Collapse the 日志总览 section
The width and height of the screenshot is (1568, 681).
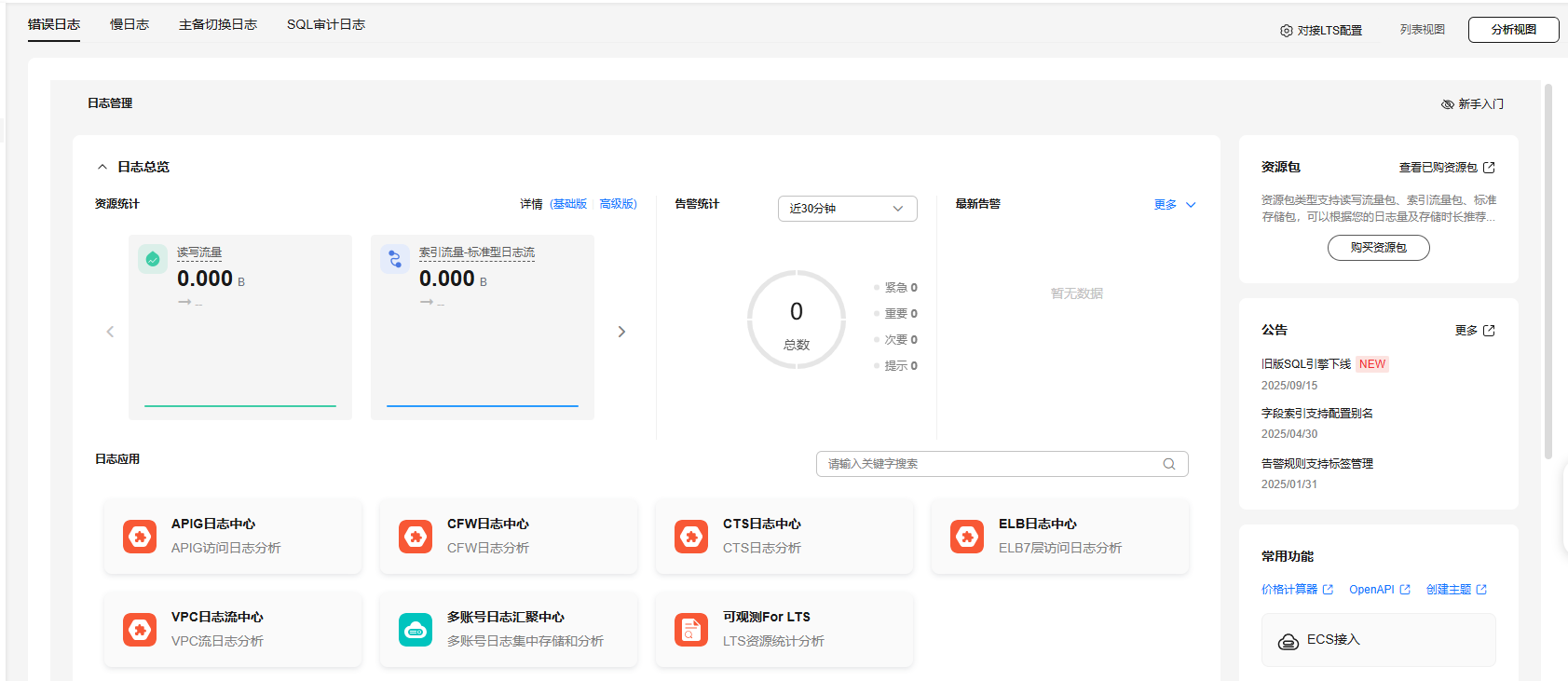pos(102,168)
